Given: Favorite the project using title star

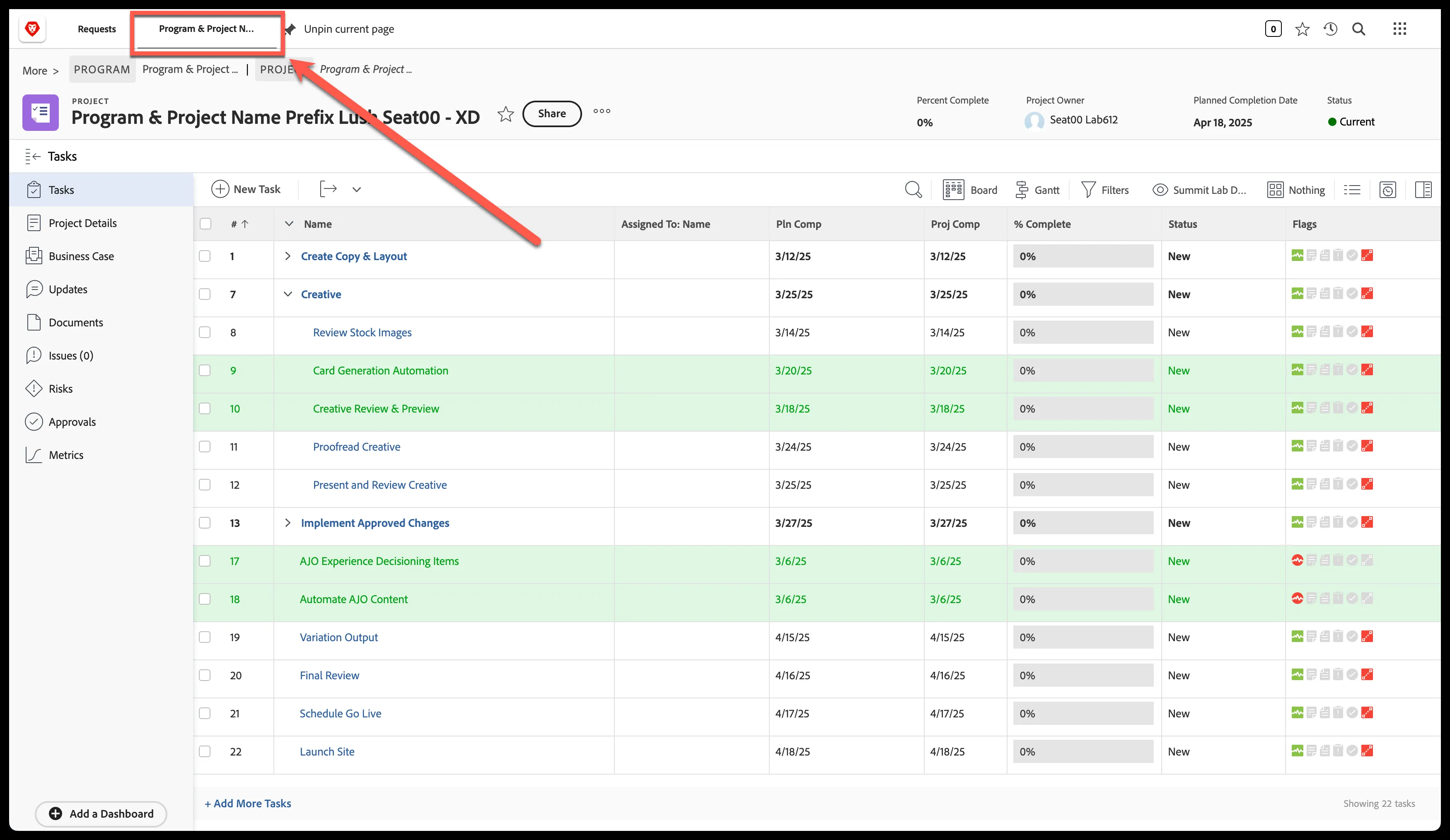Looking at the screenshot, I should 505,114.
